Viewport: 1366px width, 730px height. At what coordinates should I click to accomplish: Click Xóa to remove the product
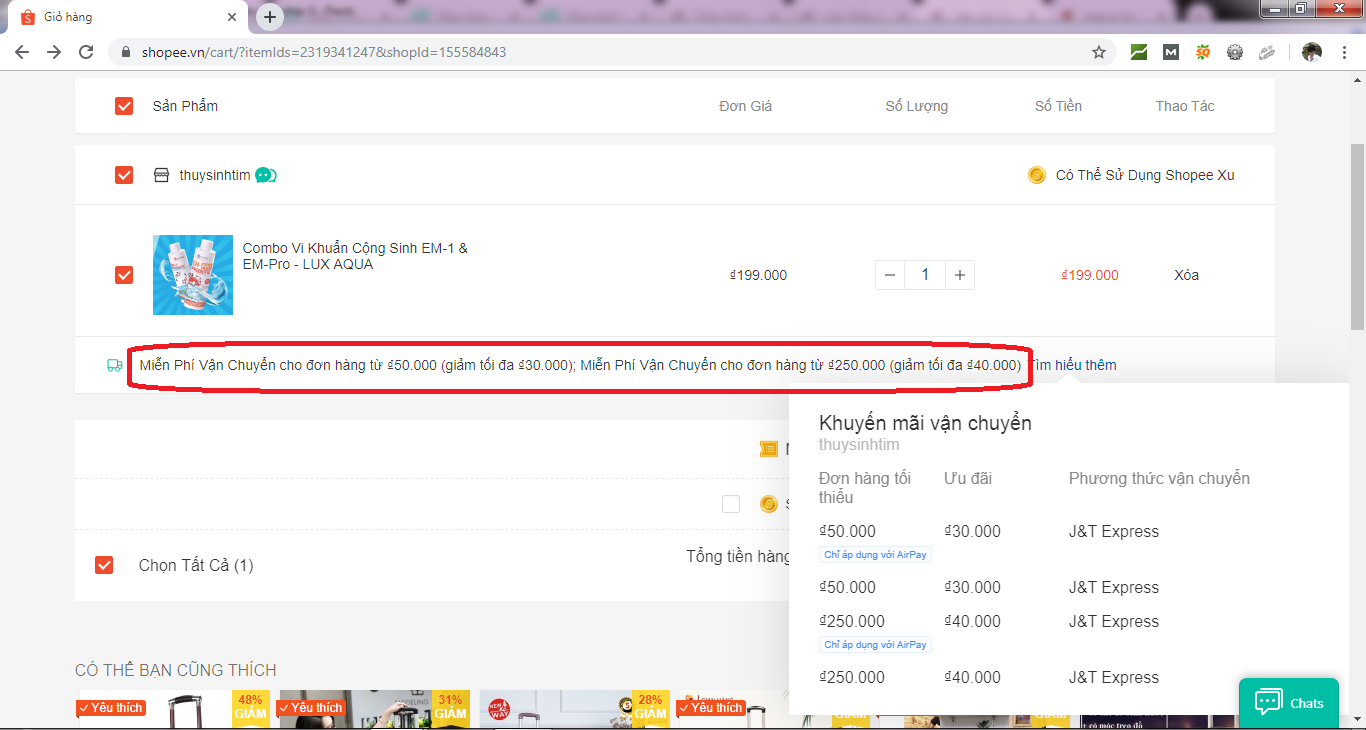(1186, 275)
